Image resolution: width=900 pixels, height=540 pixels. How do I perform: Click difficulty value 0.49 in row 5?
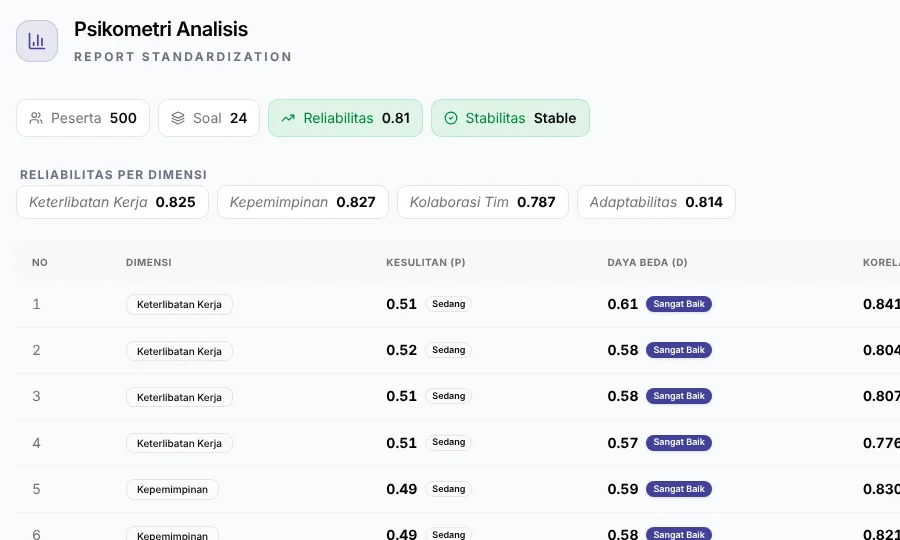(402, 489)
